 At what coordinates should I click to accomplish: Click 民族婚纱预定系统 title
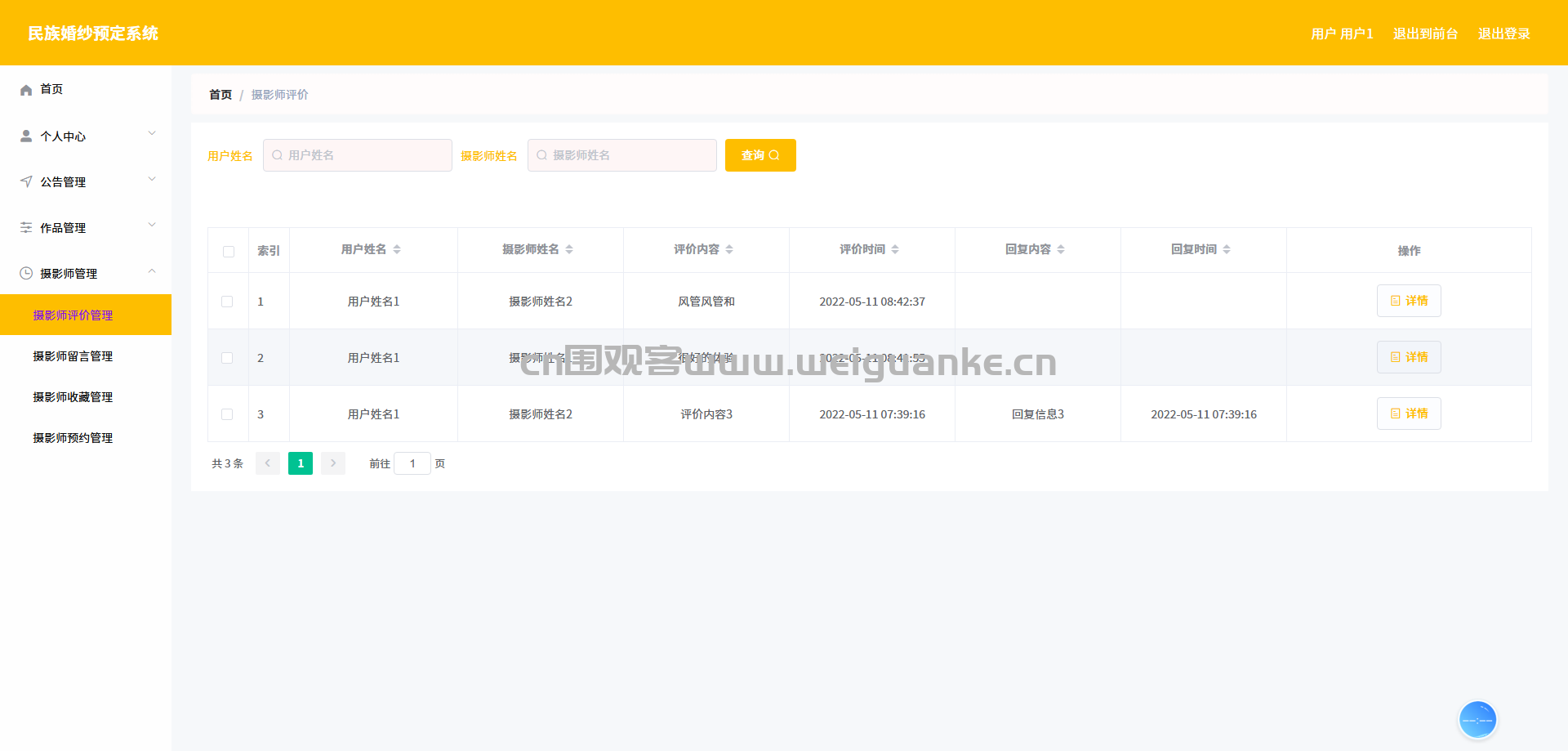coord(93,34)
